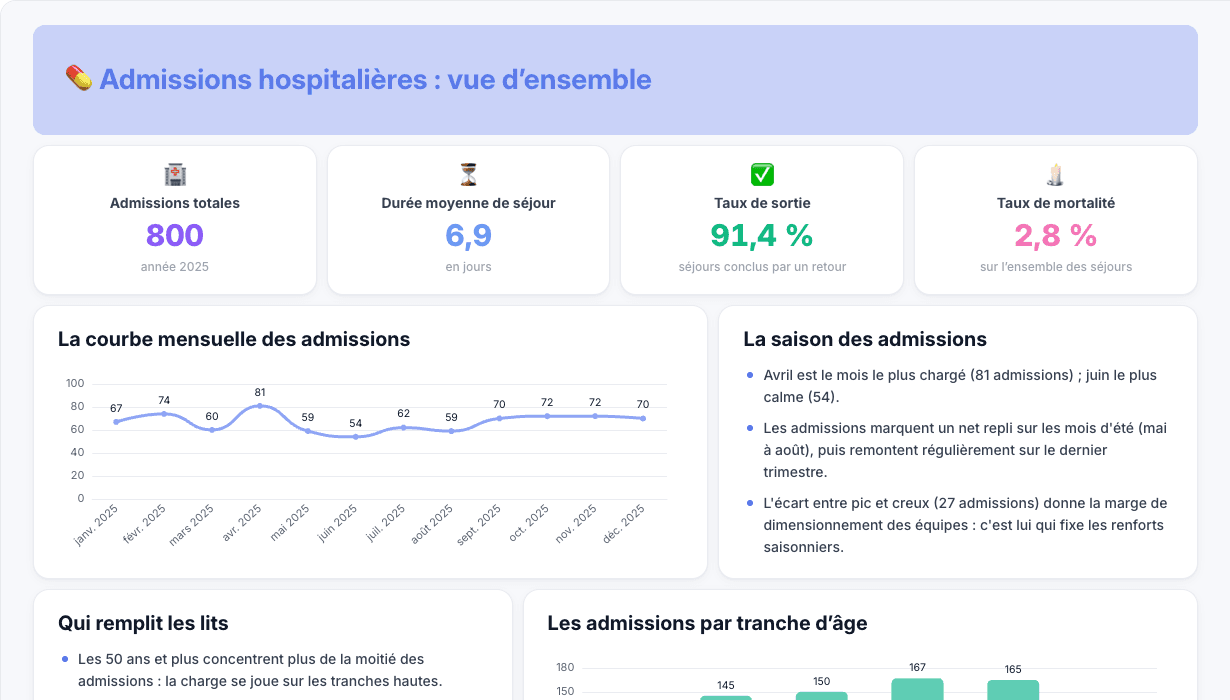Viewport: 1230px width, 700px height.
Task: Click the 'en jours' caption
Action: pos(468,267)
